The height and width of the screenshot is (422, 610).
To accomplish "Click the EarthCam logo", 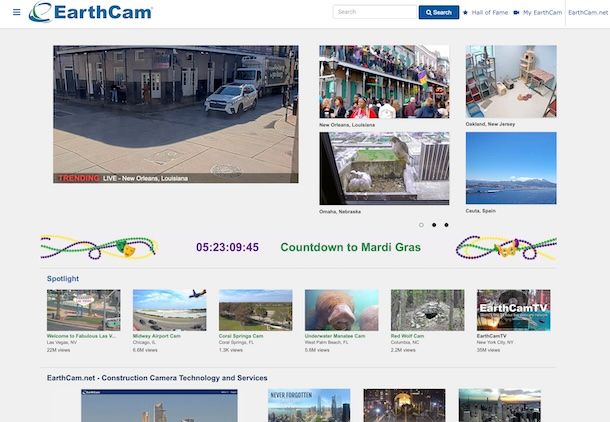I will click(91, 12).
